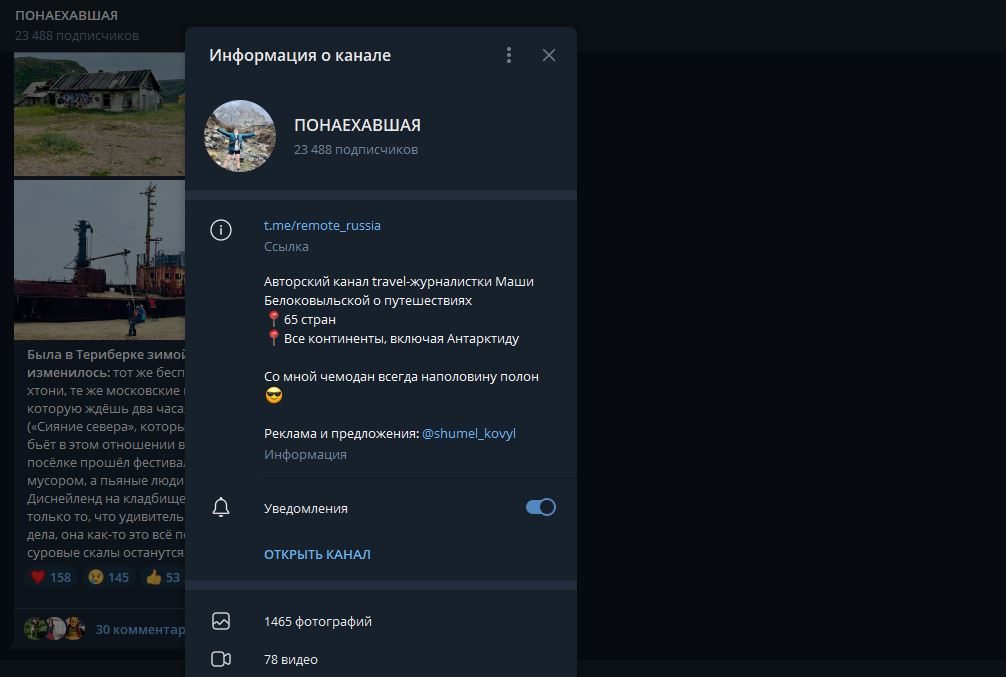This screenshot has width=1006, height=677.
Task: Toggle the Уведомления switch off
Action: point(539,507)
